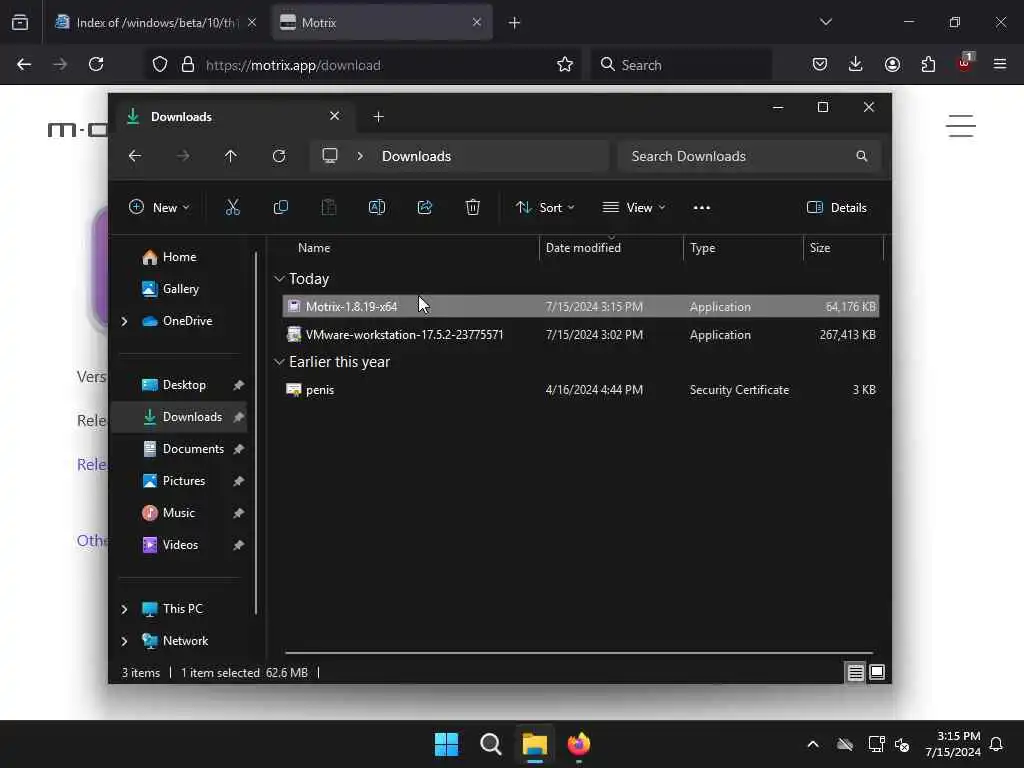Screen dimensions: 1024x768
Task: Sort by the Type column header
Action: point(743,248)
